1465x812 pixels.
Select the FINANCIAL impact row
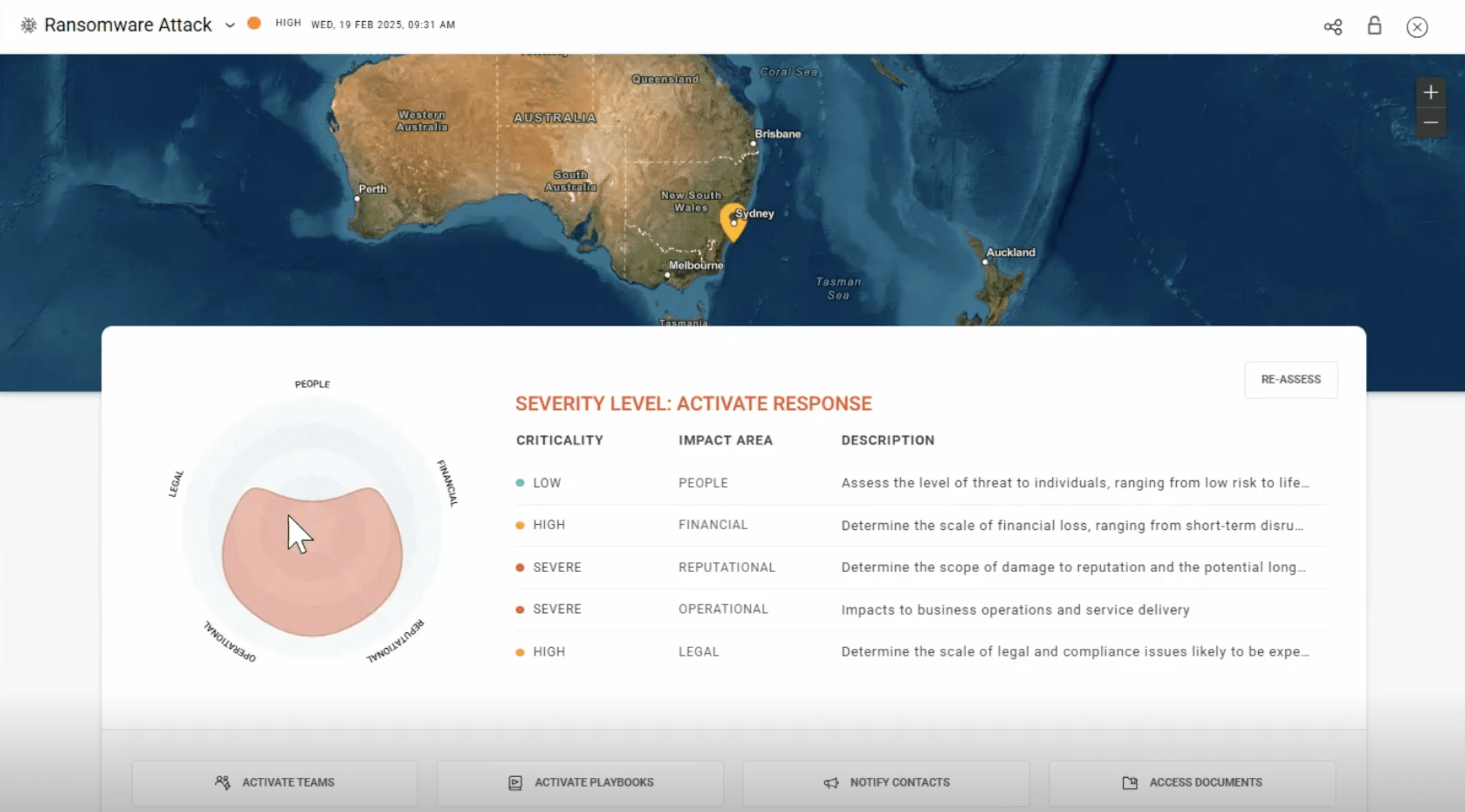coord(712,524)
